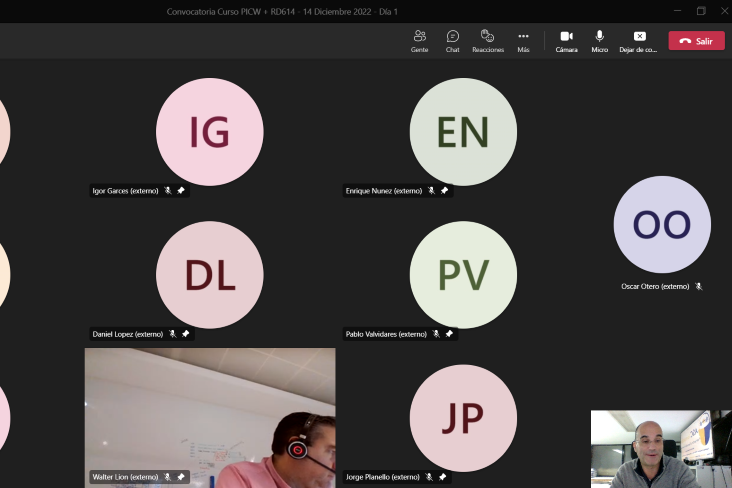Select the PV avatar of Pablo Valvidares
The width and height of the screenshot is (732, 488).
click(463, 275)
